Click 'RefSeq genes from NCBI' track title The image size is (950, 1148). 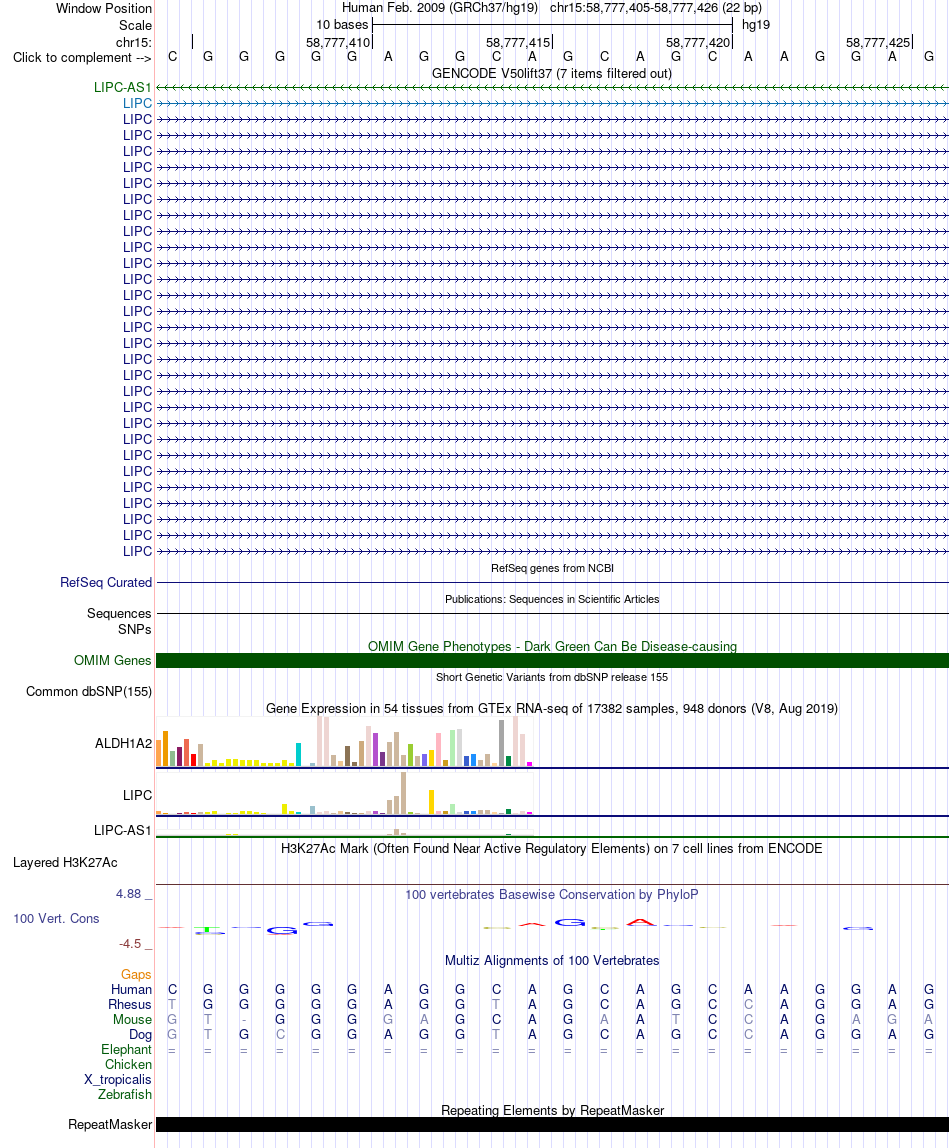click(x=553, y=568)
